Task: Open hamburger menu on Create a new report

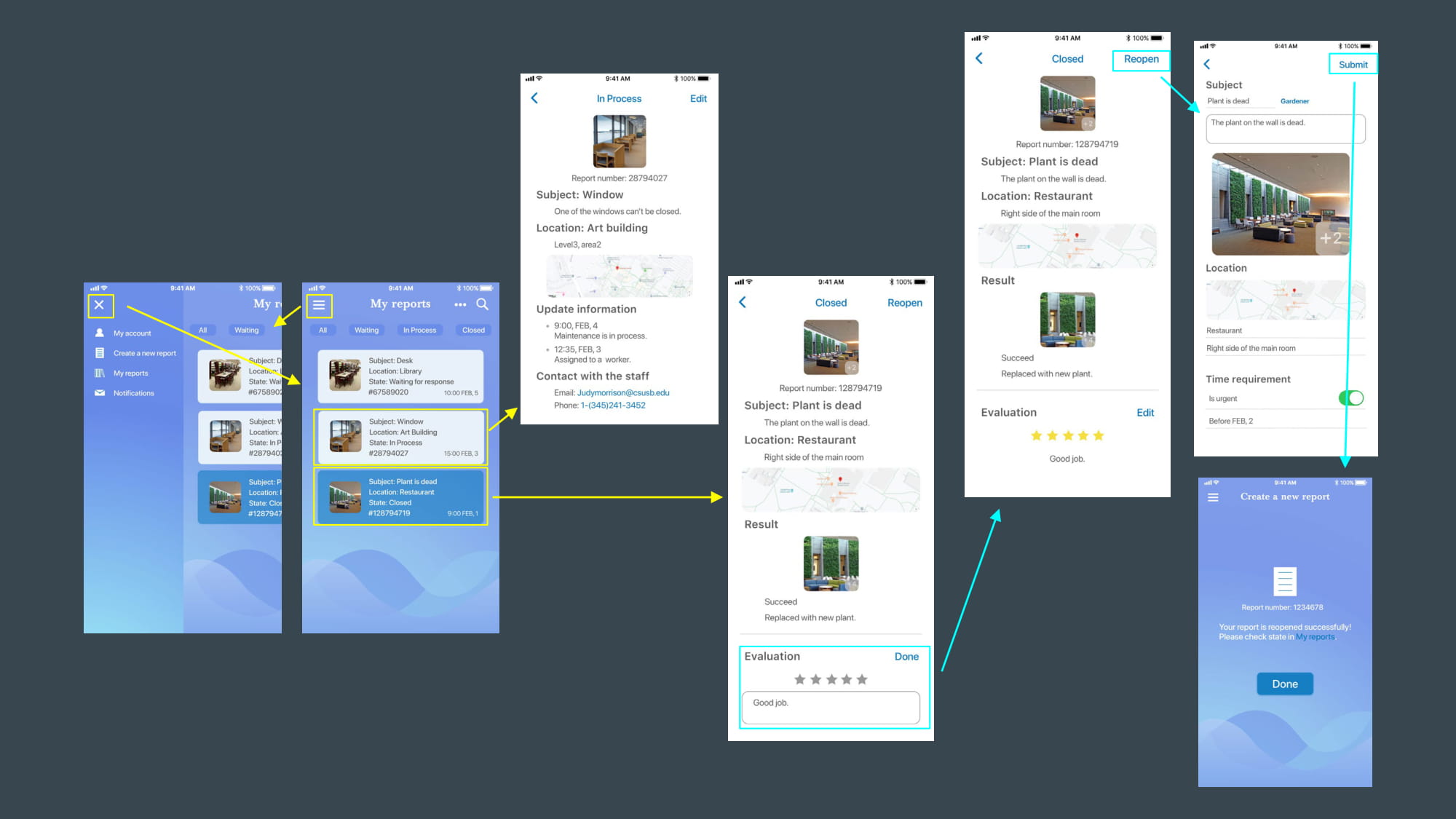Action: 1213,497
